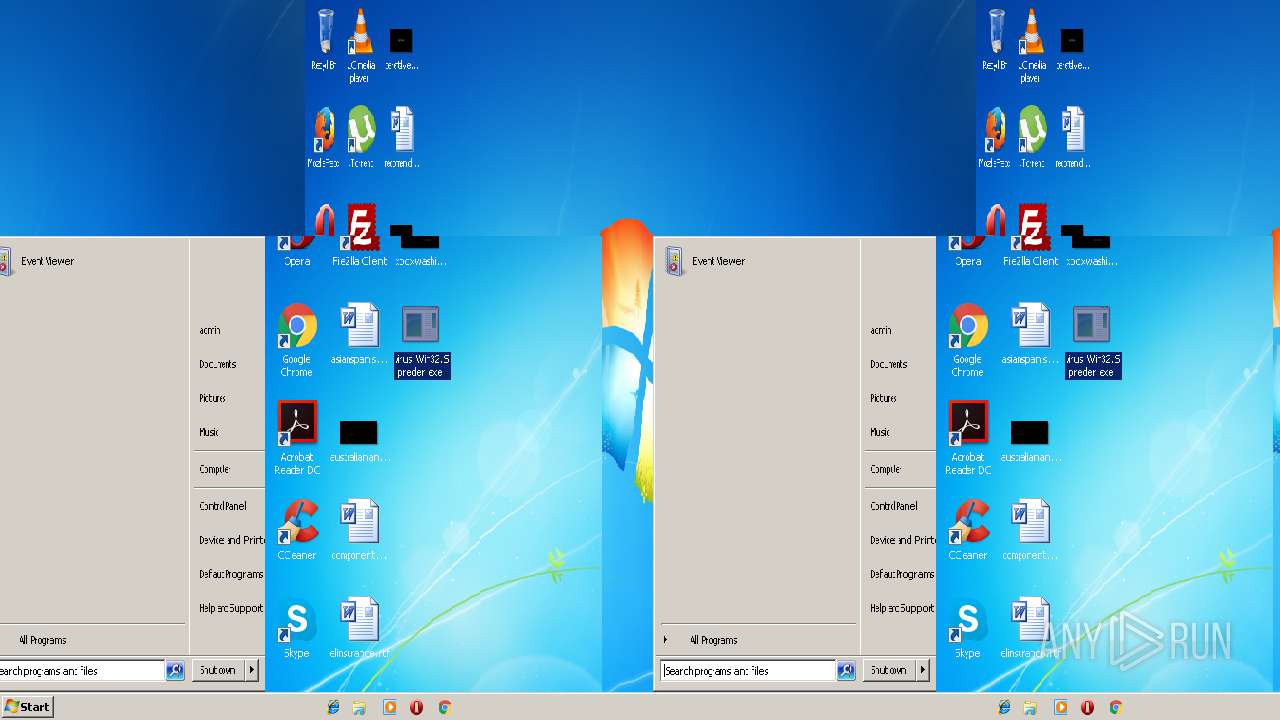Click Shut down in the left Start menu
This screenshot has height=720, width=1280.
point(218,670)
